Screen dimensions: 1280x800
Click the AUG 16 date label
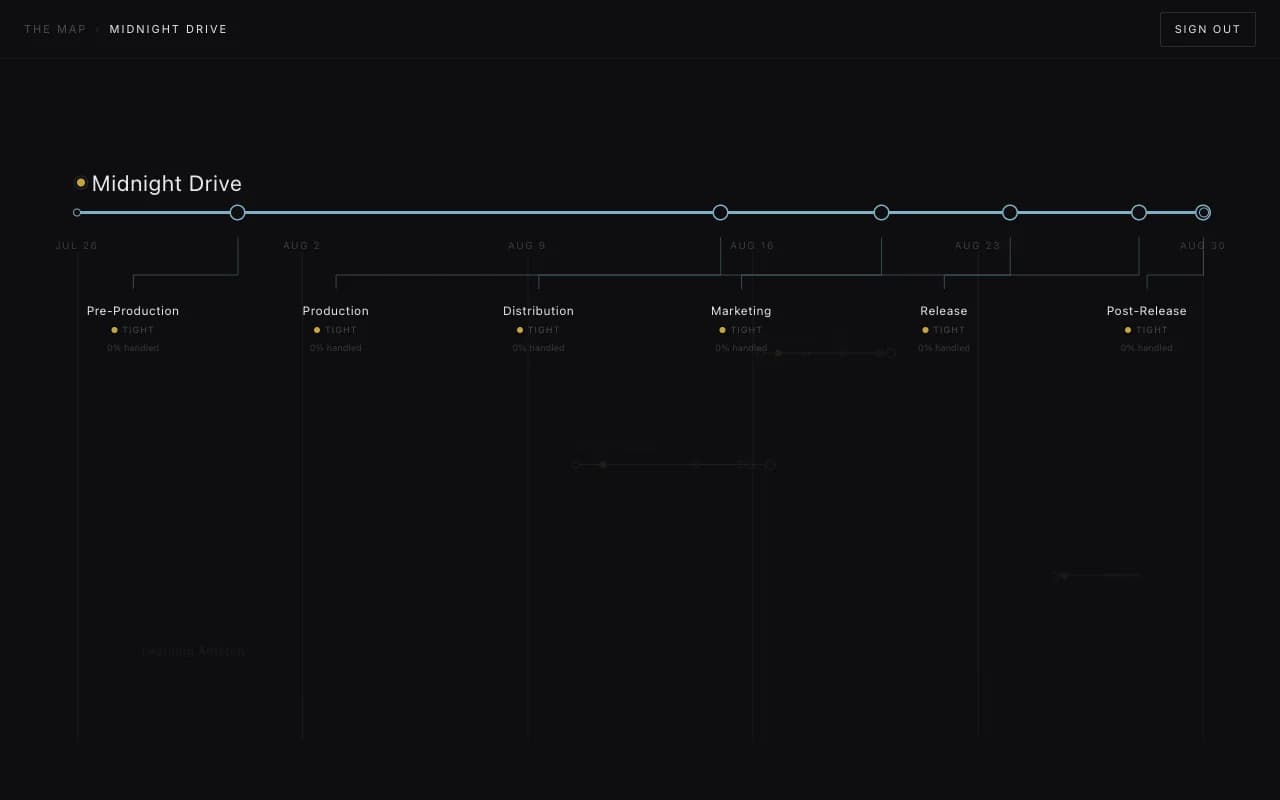point(752,246)
